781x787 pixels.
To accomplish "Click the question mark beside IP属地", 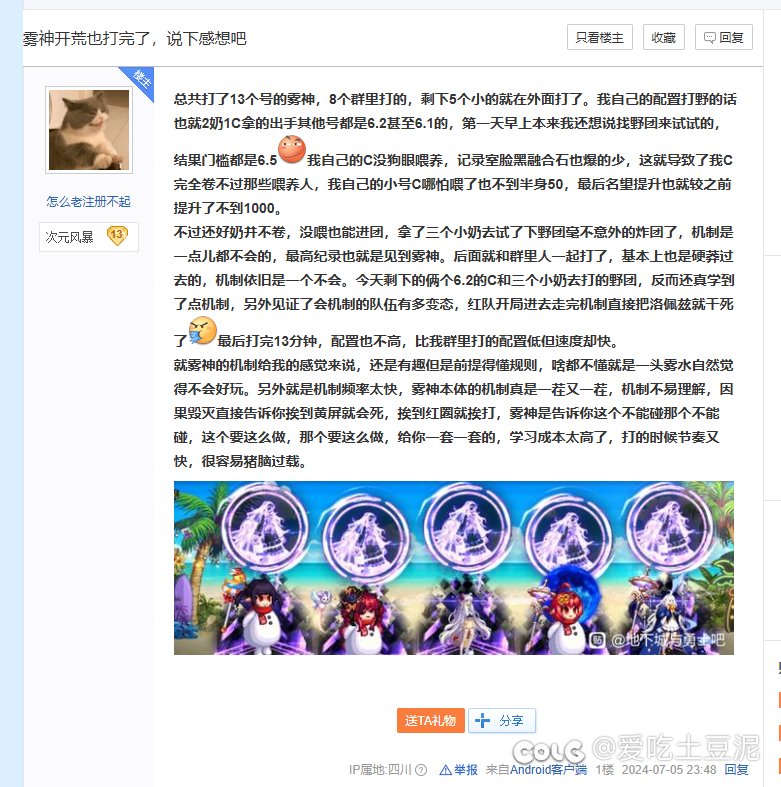I will (422, 769).
